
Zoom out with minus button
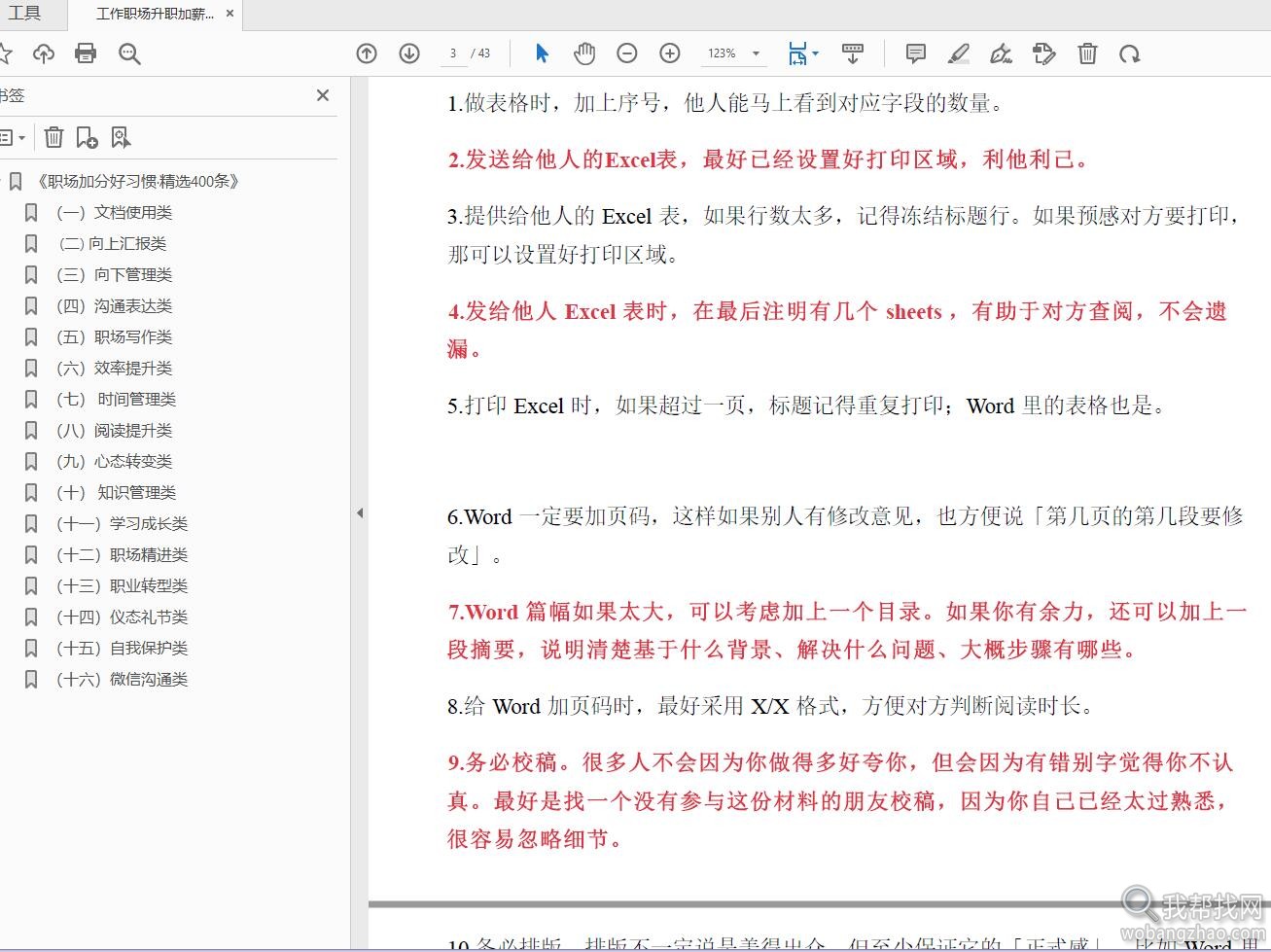[627, 53]
